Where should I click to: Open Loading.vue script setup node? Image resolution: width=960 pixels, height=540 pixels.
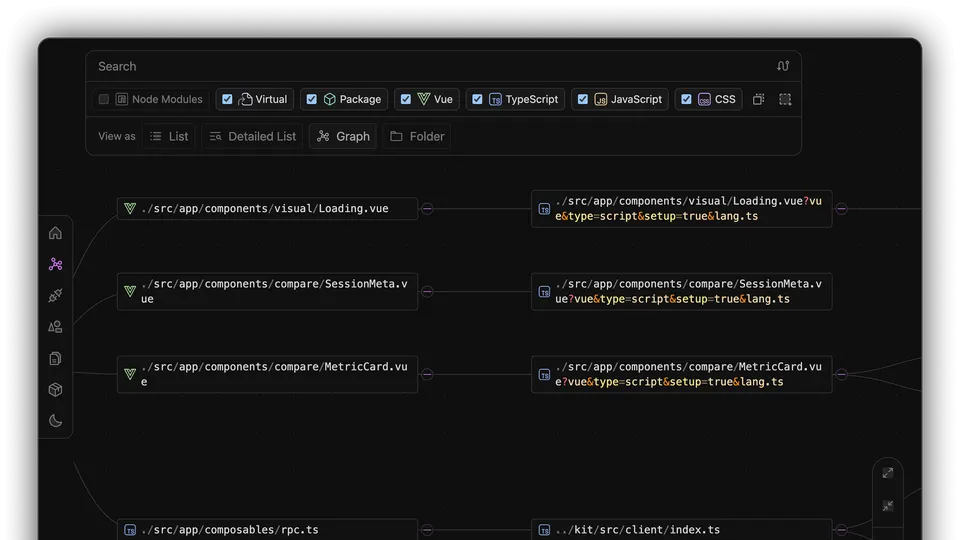(681, 209)
